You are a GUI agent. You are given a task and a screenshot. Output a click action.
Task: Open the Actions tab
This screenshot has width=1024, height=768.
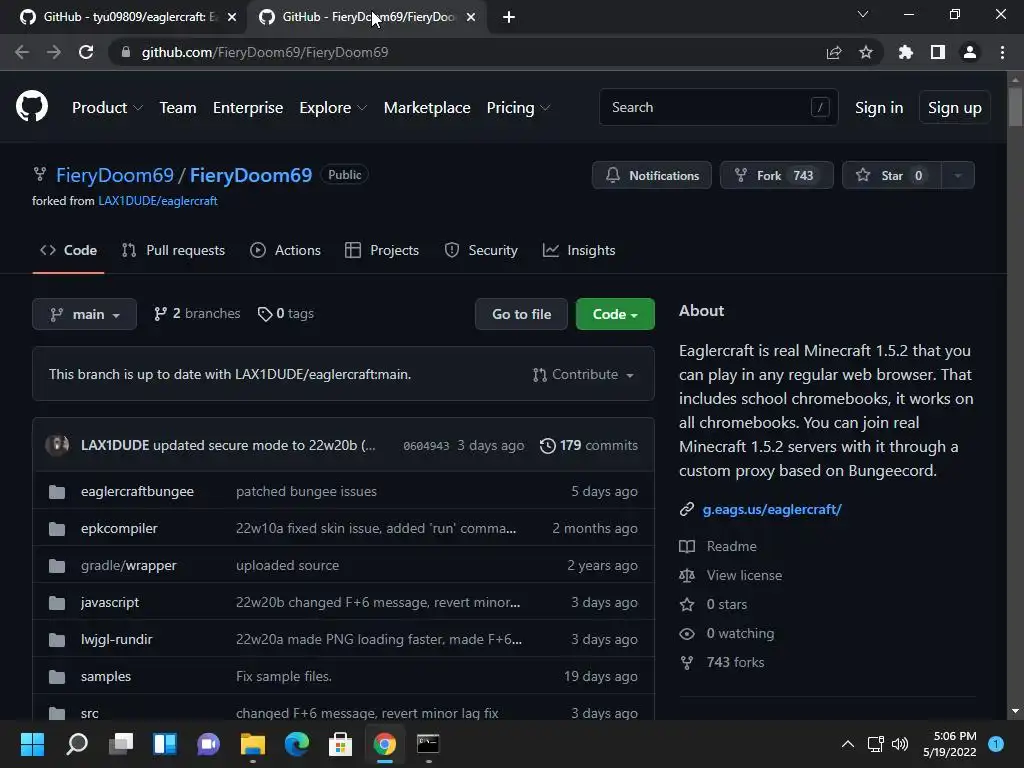click(x=285, y=250)
